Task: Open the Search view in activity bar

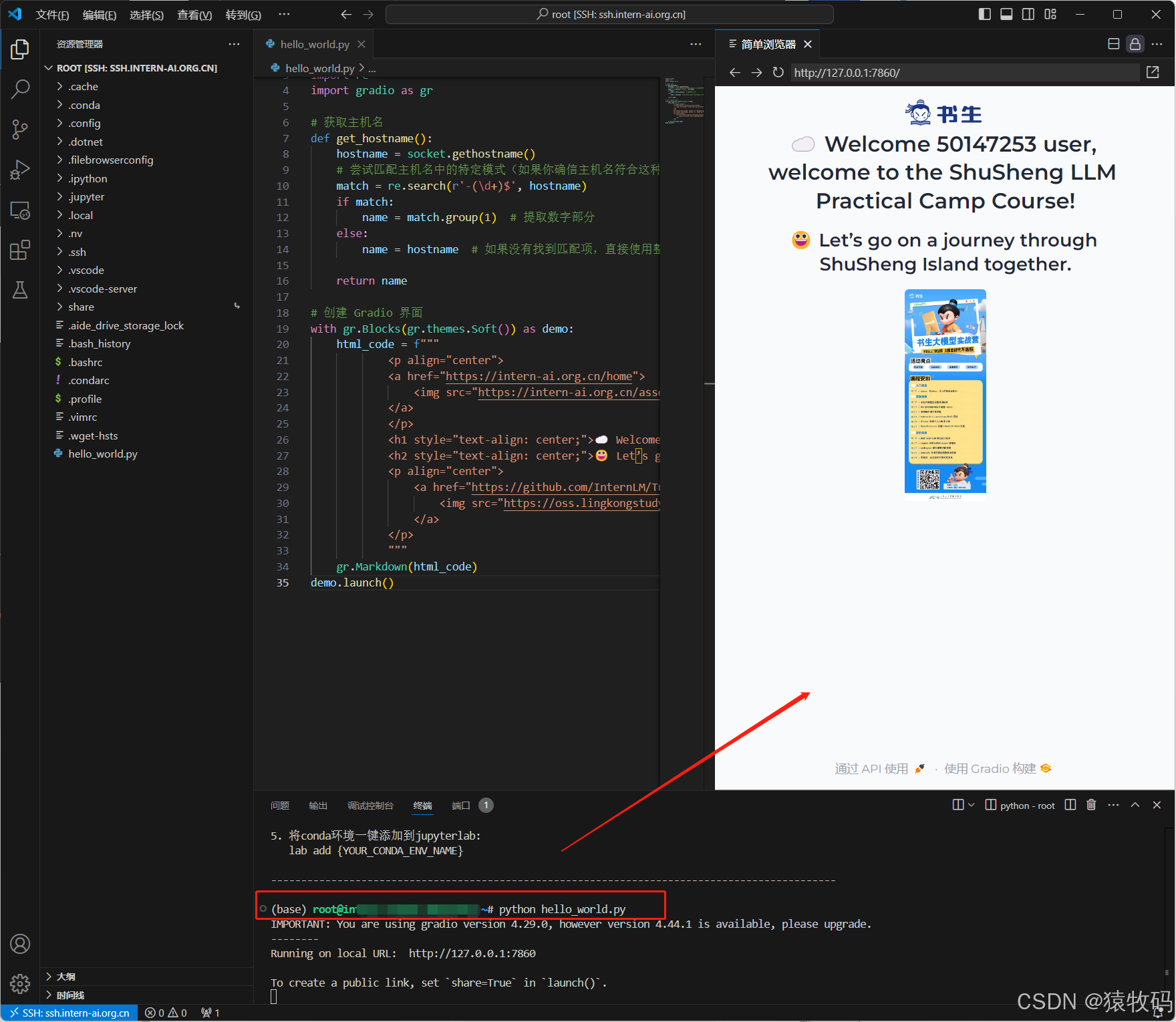Action: pos(20,89)
